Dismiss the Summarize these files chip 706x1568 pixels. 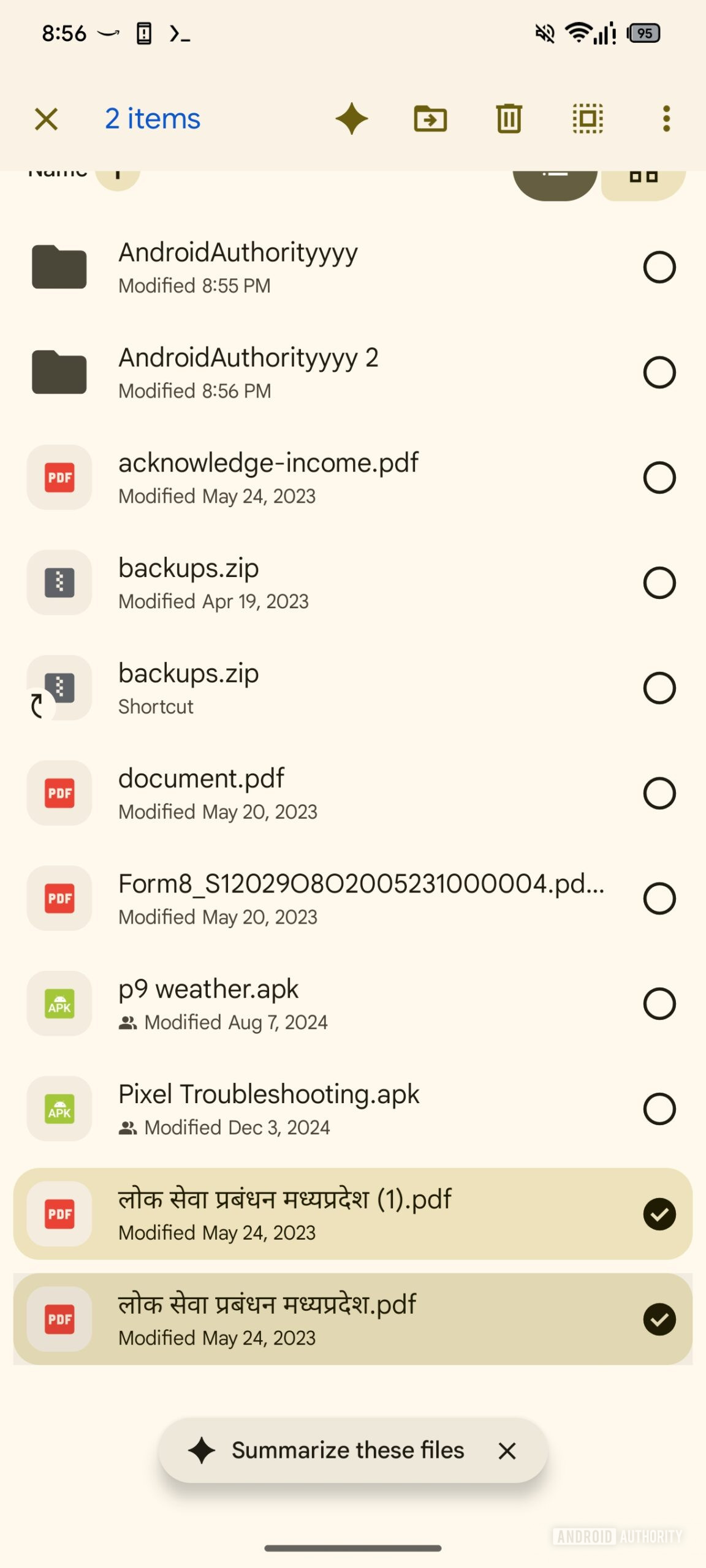tap(507, 1450)
